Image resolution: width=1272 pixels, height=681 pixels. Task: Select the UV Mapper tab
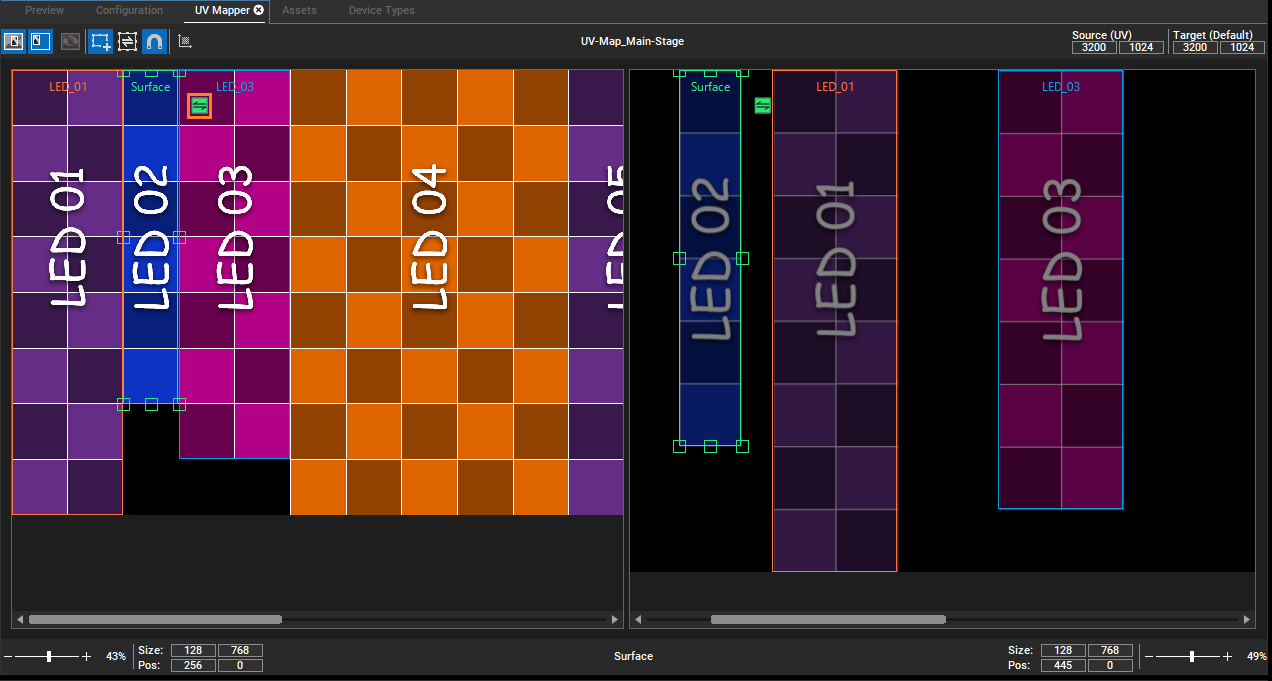point(222,10)
